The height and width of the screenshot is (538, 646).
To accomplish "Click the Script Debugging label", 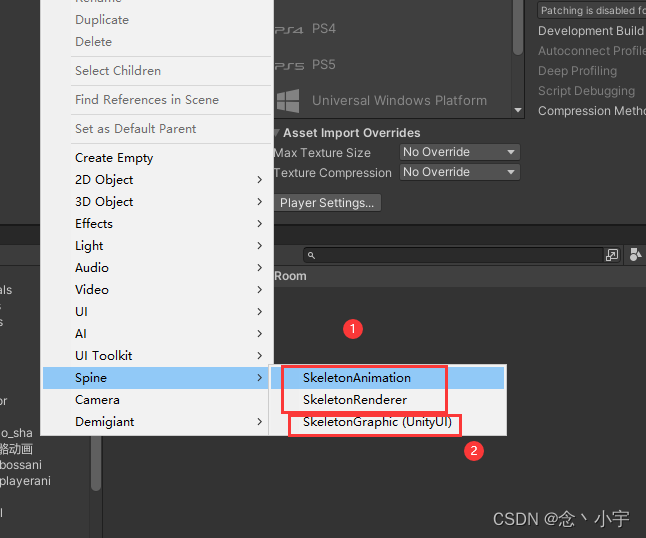I will tap(586, 91).
